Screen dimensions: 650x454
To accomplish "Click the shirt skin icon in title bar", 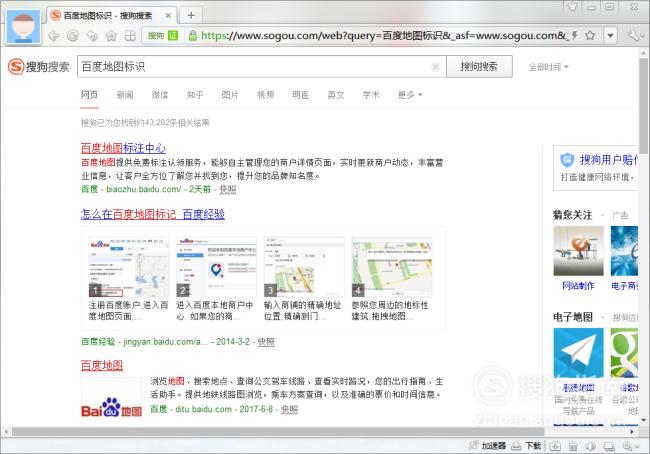I will tap(573, 6).
